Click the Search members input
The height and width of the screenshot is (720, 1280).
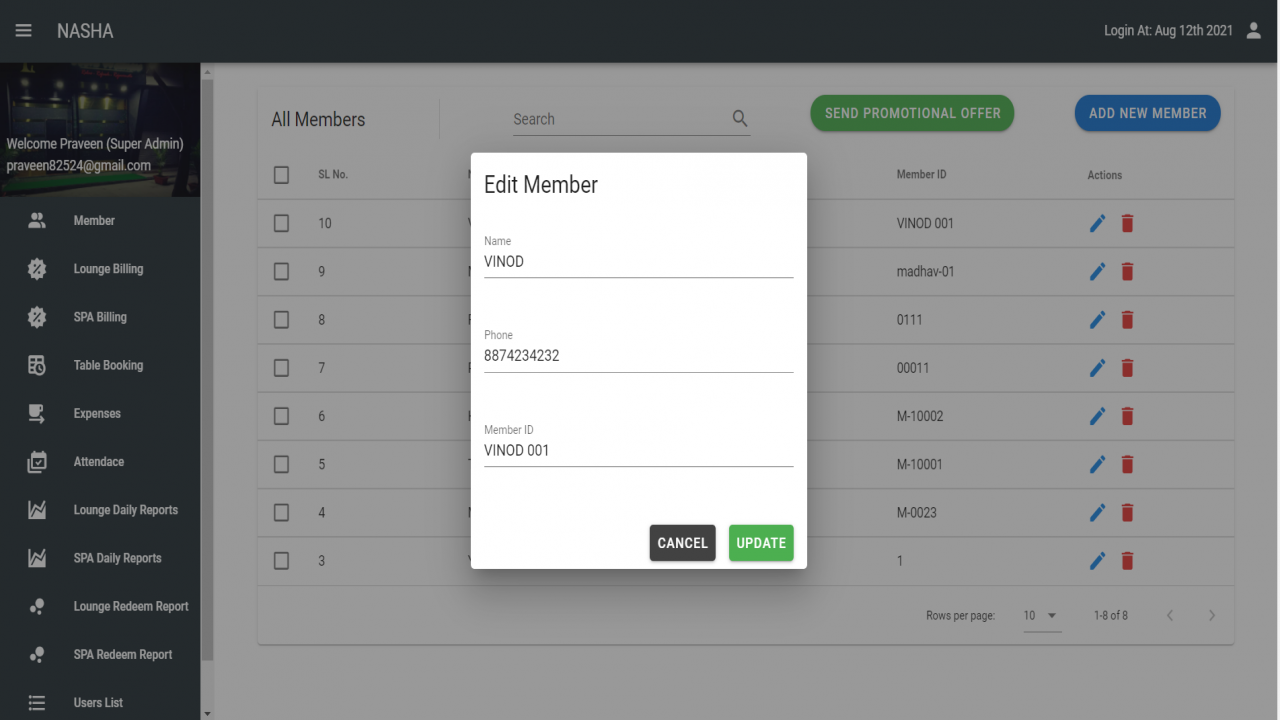(620, 119)
